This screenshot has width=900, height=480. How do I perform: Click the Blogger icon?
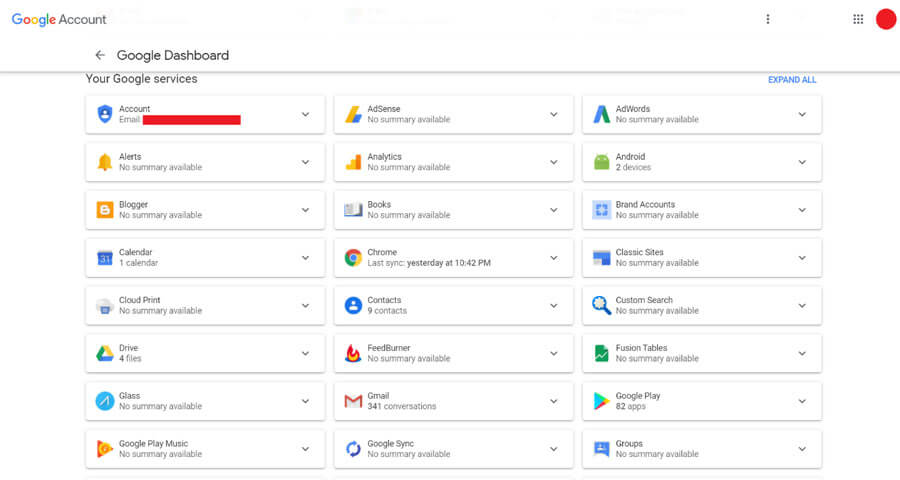(x=104, y=210)
